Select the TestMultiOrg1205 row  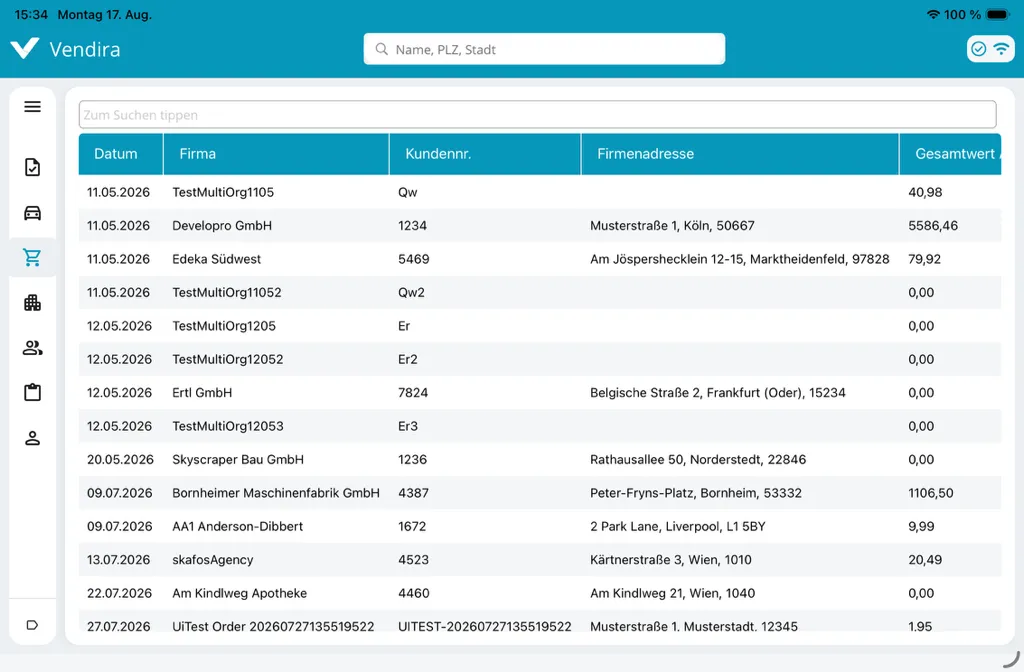coord(540,325)
